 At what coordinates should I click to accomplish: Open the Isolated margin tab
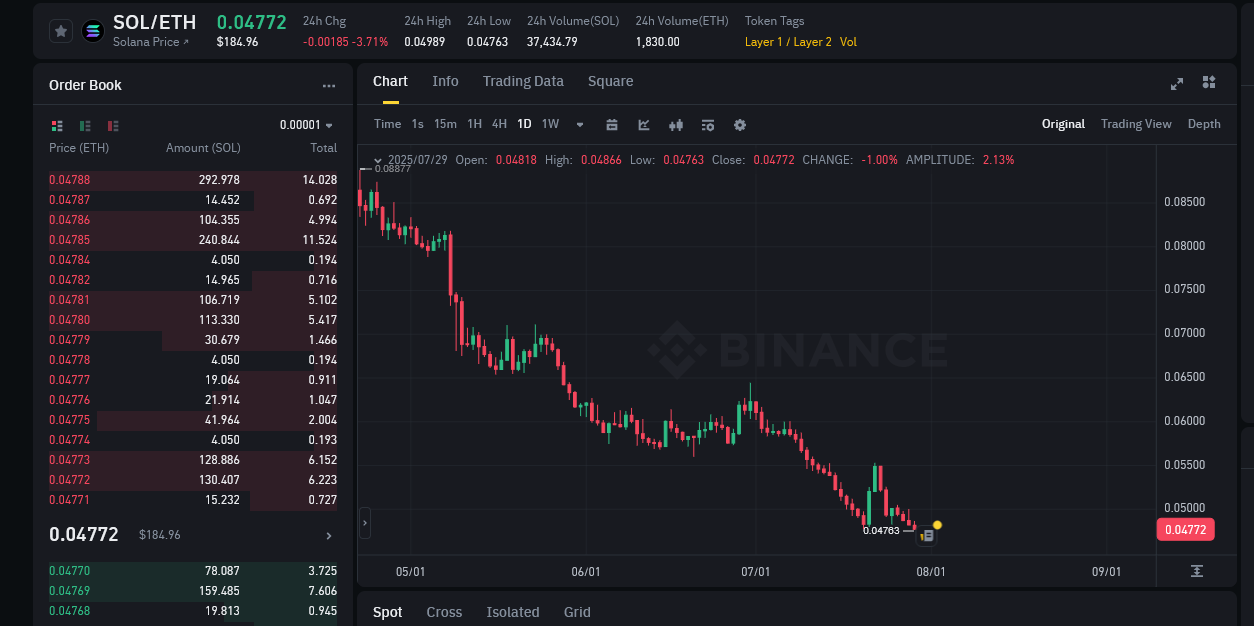pos(513,612)
